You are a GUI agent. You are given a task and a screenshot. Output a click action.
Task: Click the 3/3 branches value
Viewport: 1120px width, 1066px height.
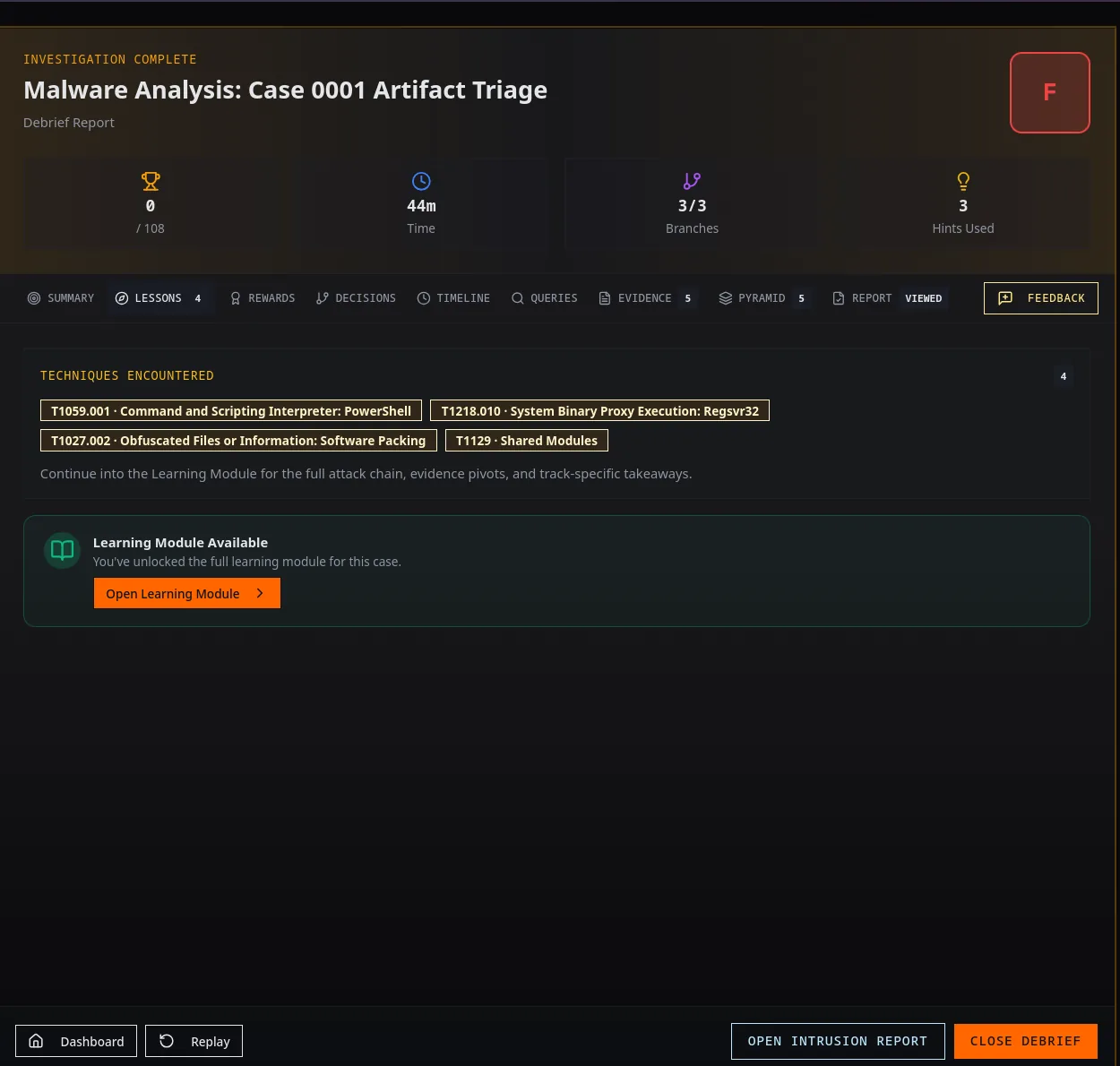tap(692, 206)
